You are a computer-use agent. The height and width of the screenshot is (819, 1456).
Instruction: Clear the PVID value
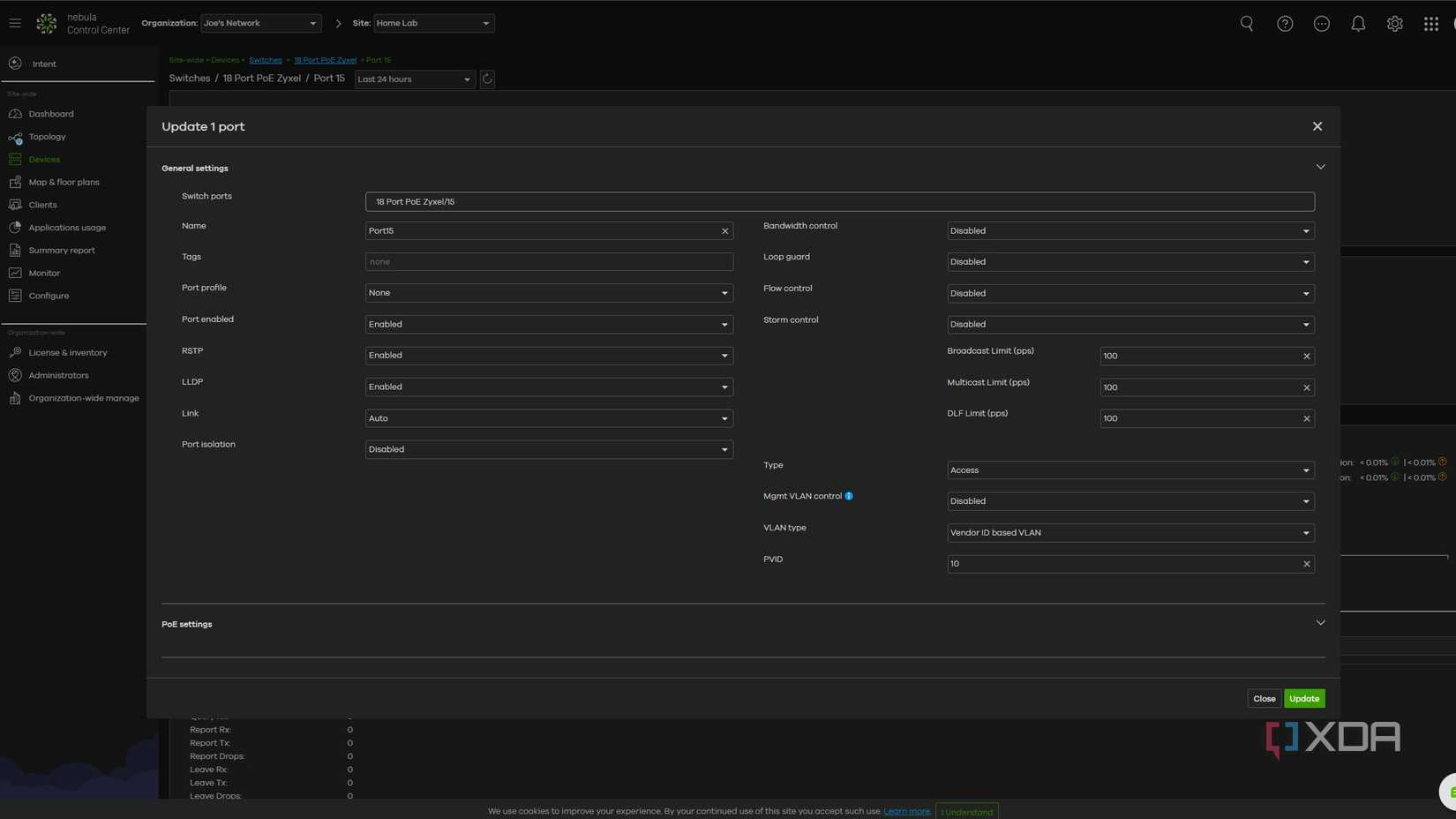coord(1307,564)
